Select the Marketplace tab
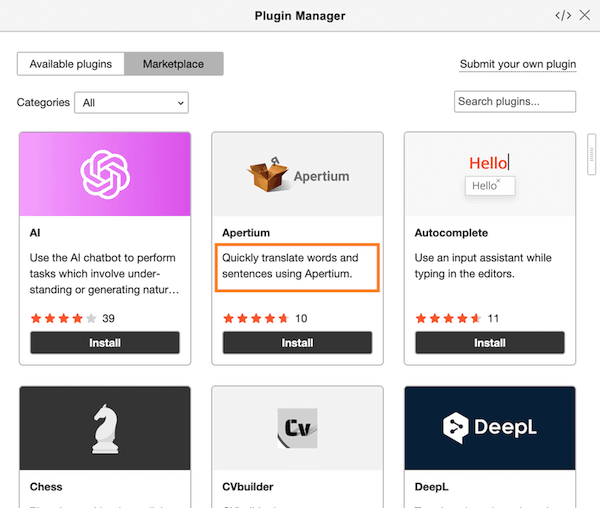Screen dimensions: 600x508 [x=174, y=64]
